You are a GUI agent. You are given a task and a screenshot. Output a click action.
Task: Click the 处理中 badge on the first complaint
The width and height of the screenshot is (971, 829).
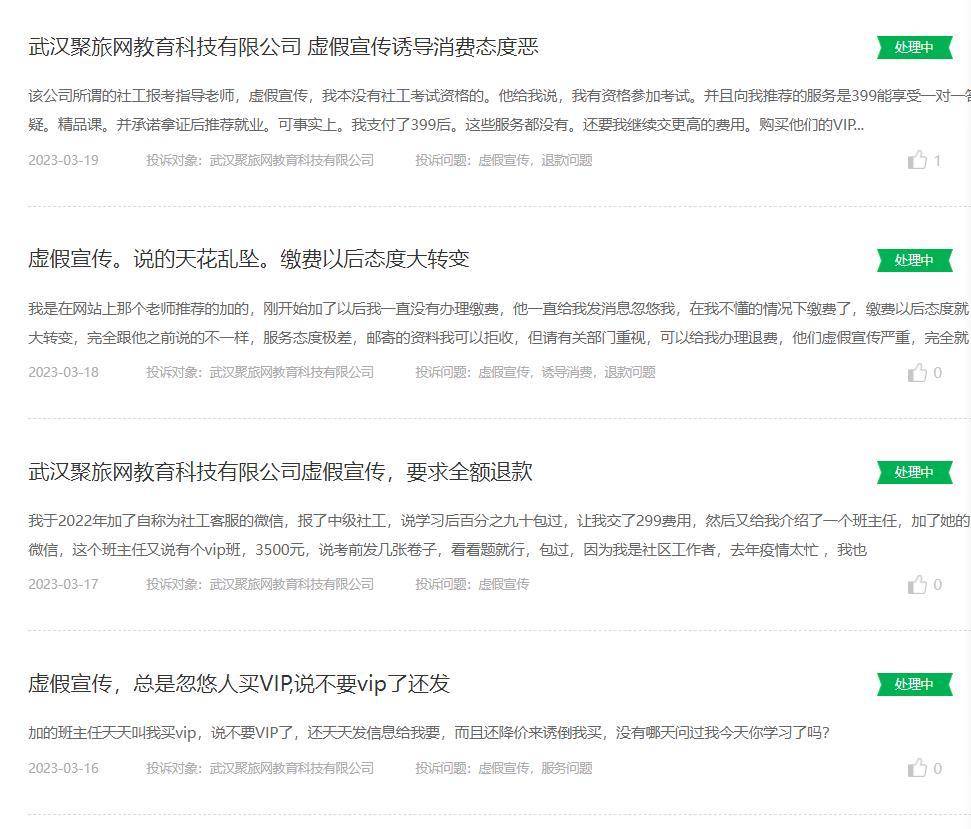click(x=913, y=47)
